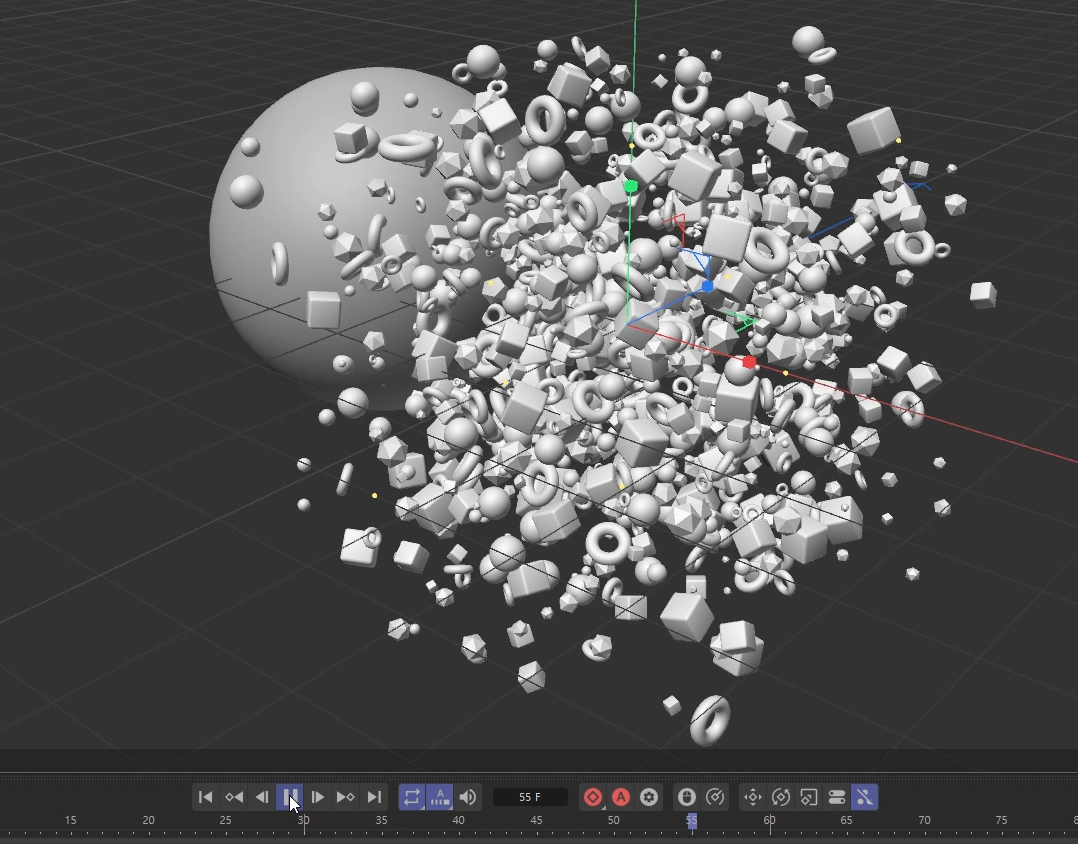
Task: Toggle rotation keyframe recording icon
Action: (781, 797)
